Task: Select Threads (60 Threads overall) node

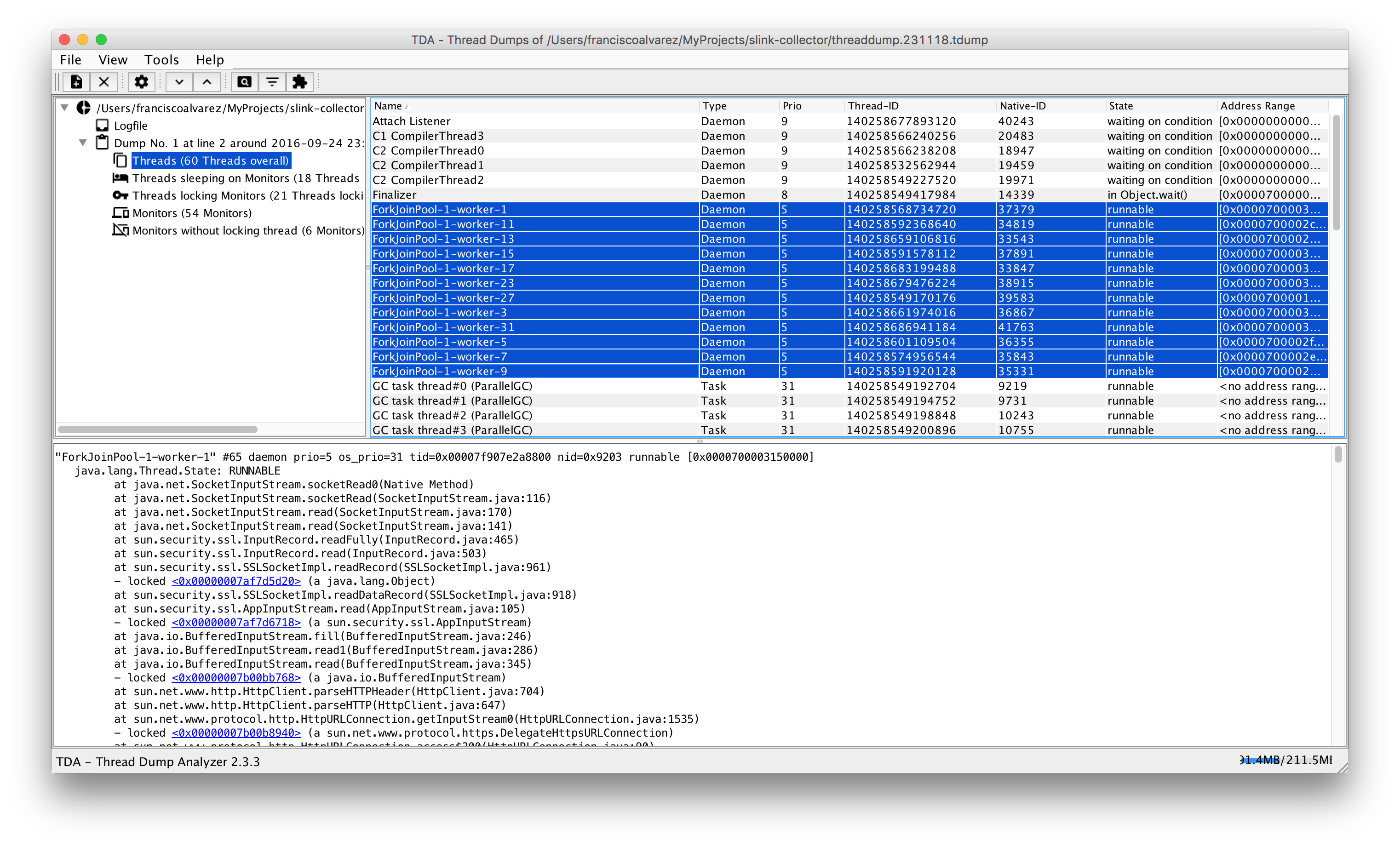Action: point(211,161)
